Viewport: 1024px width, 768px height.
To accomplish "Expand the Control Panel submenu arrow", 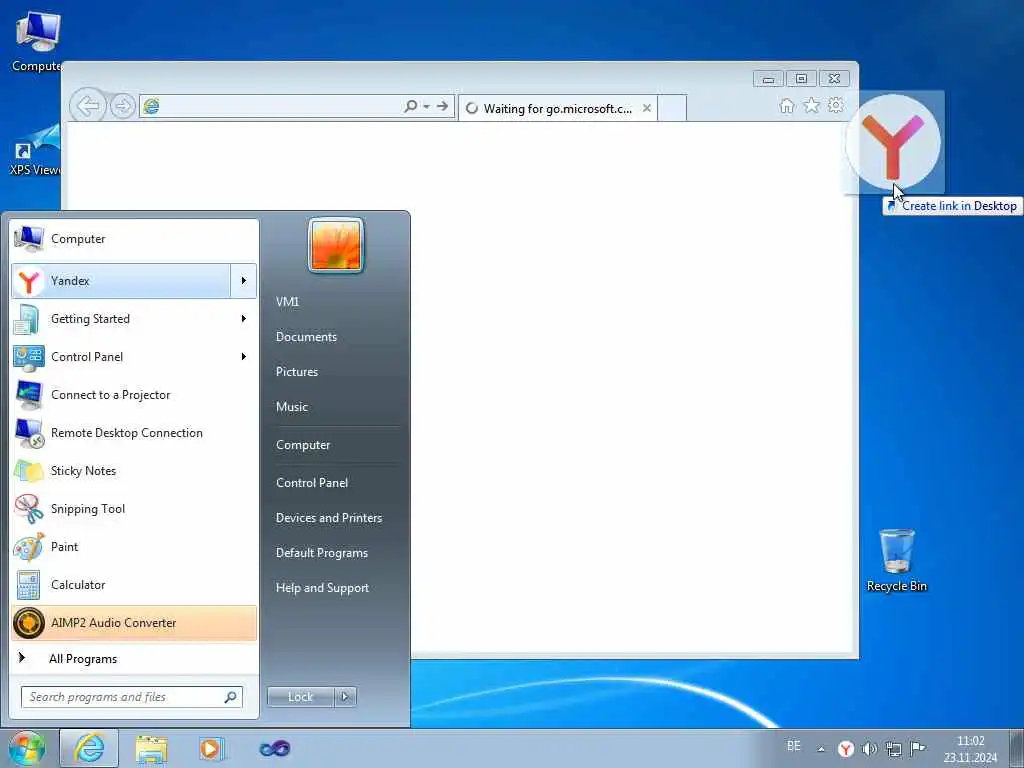I will pyautogui.click(x=244, y=357).
